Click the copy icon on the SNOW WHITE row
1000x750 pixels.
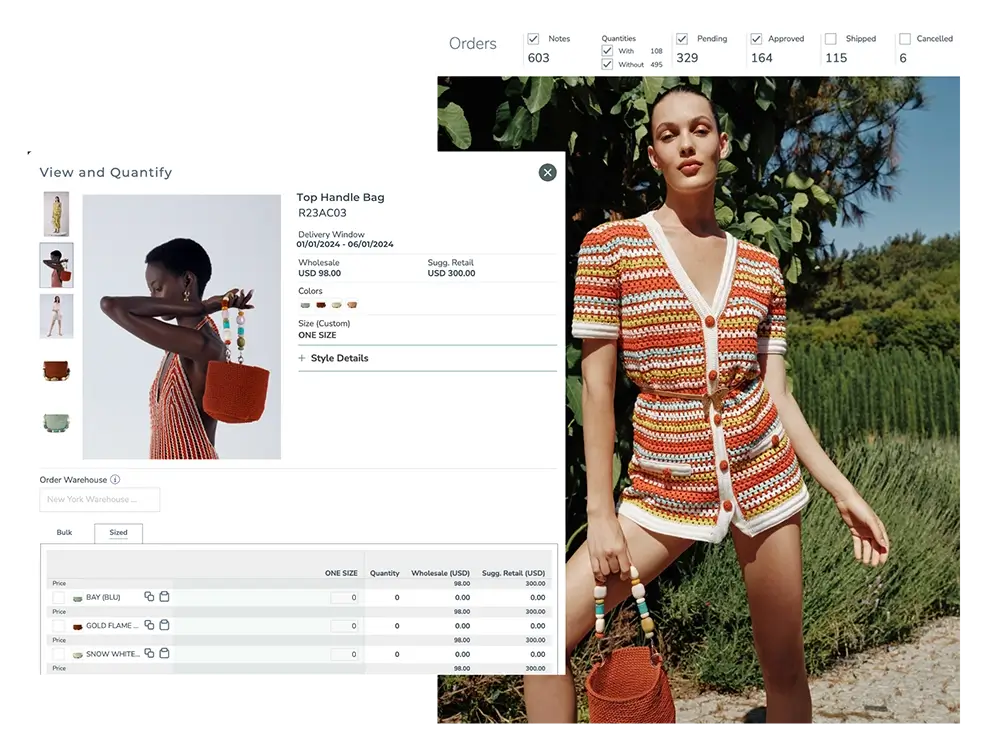[x=148, y=655]
